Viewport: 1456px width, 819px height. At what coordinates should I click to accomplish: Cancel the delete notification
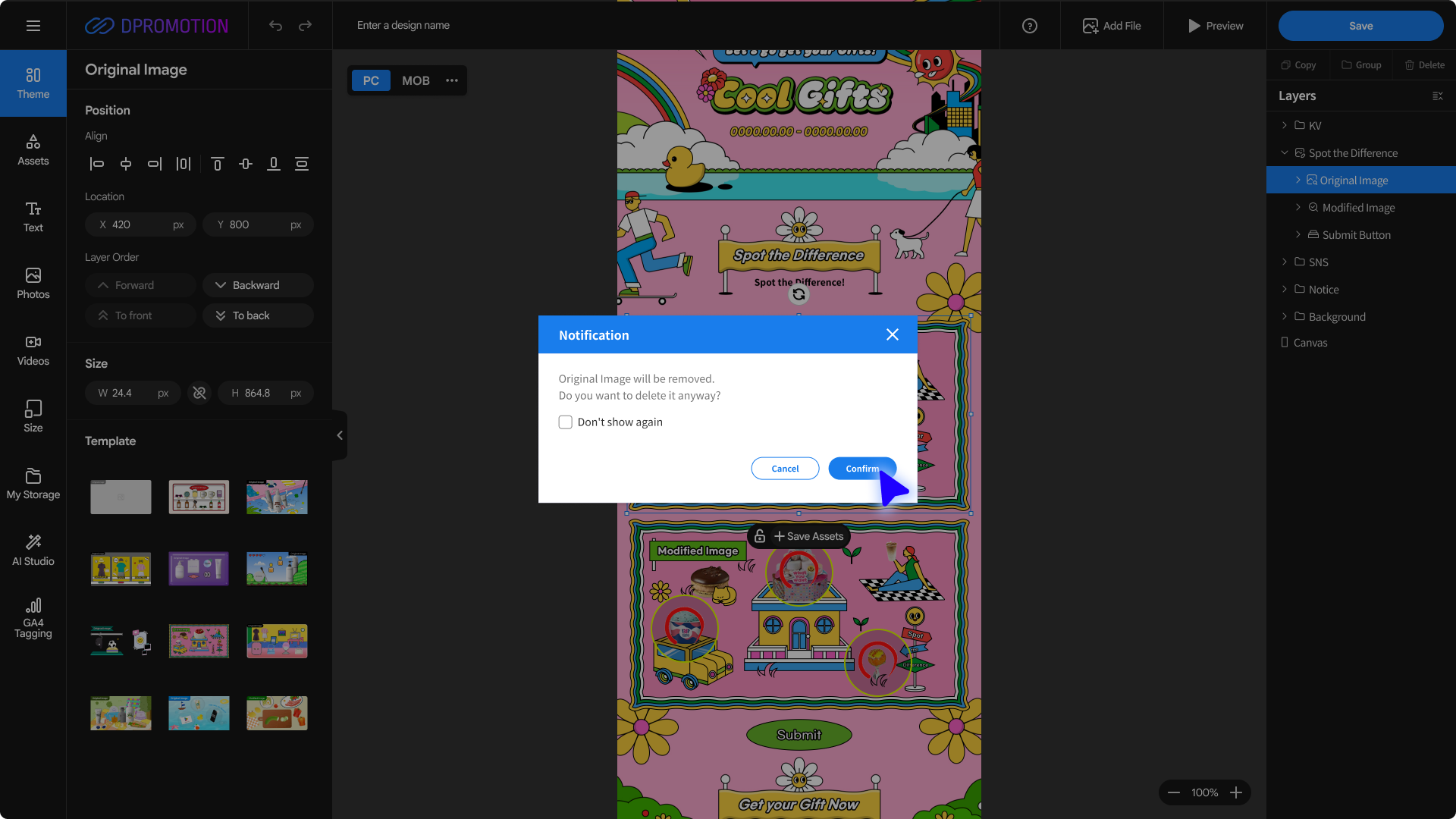(785, 469)
